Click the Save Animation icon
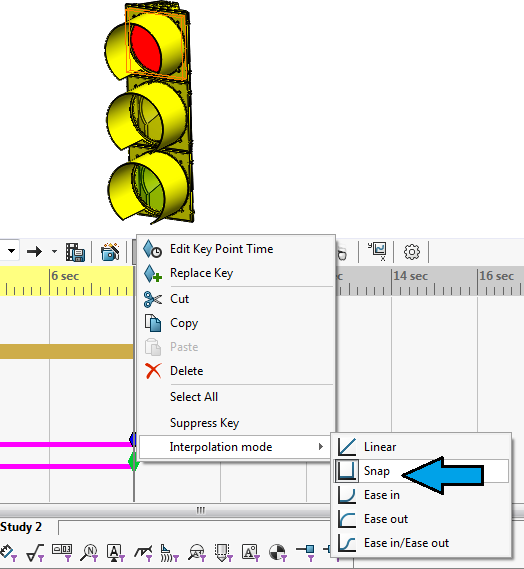 (75, 252)
